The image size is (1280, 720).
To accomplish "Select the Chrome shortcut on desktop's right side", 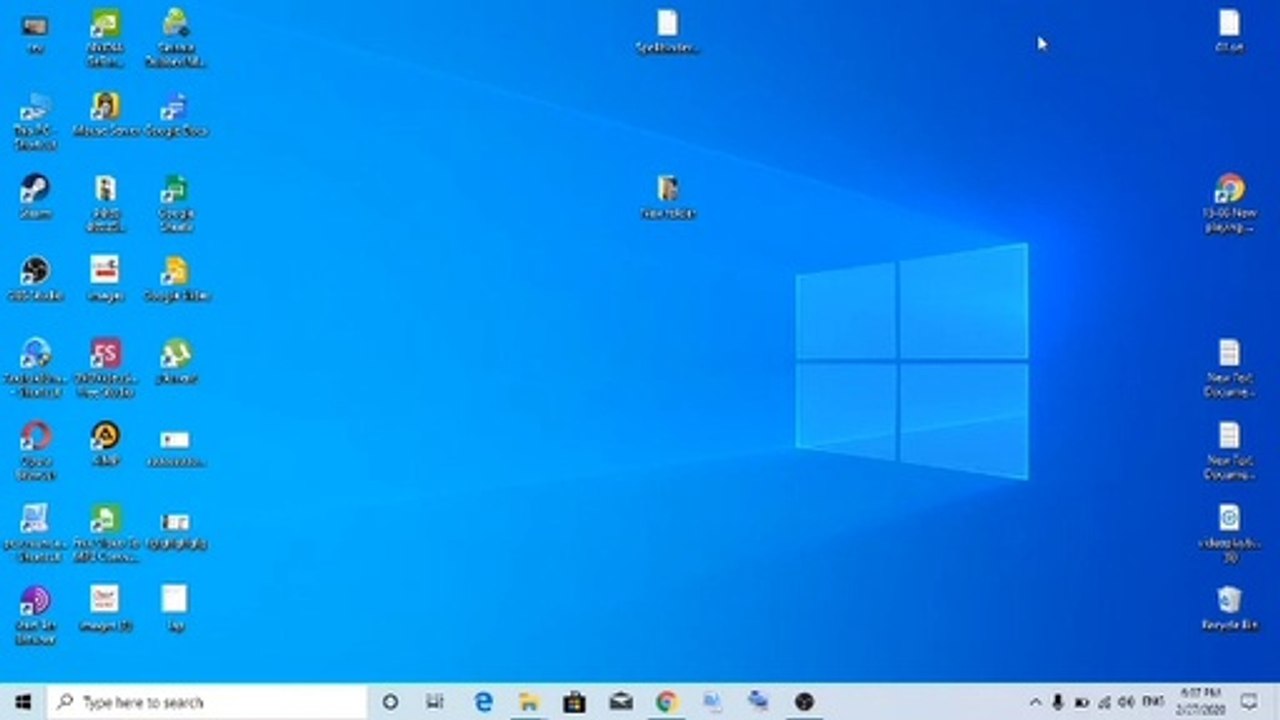I will point(1229,203).
